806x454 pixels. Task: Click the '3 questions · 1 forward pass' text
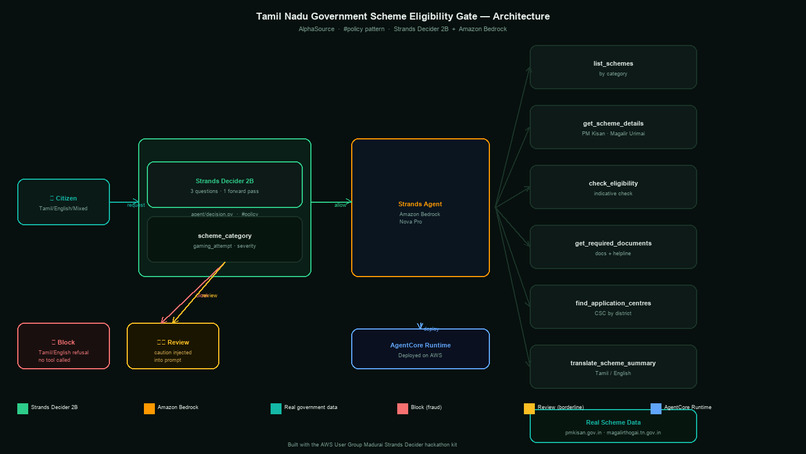click(x=225, y=191)
